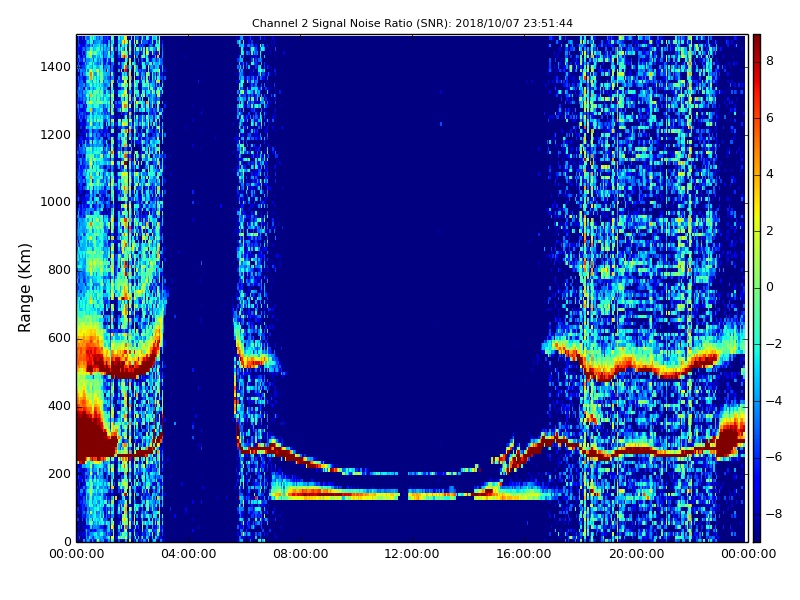
Task: Click the 04:00:00 time axis label
Action: (189, 554)
